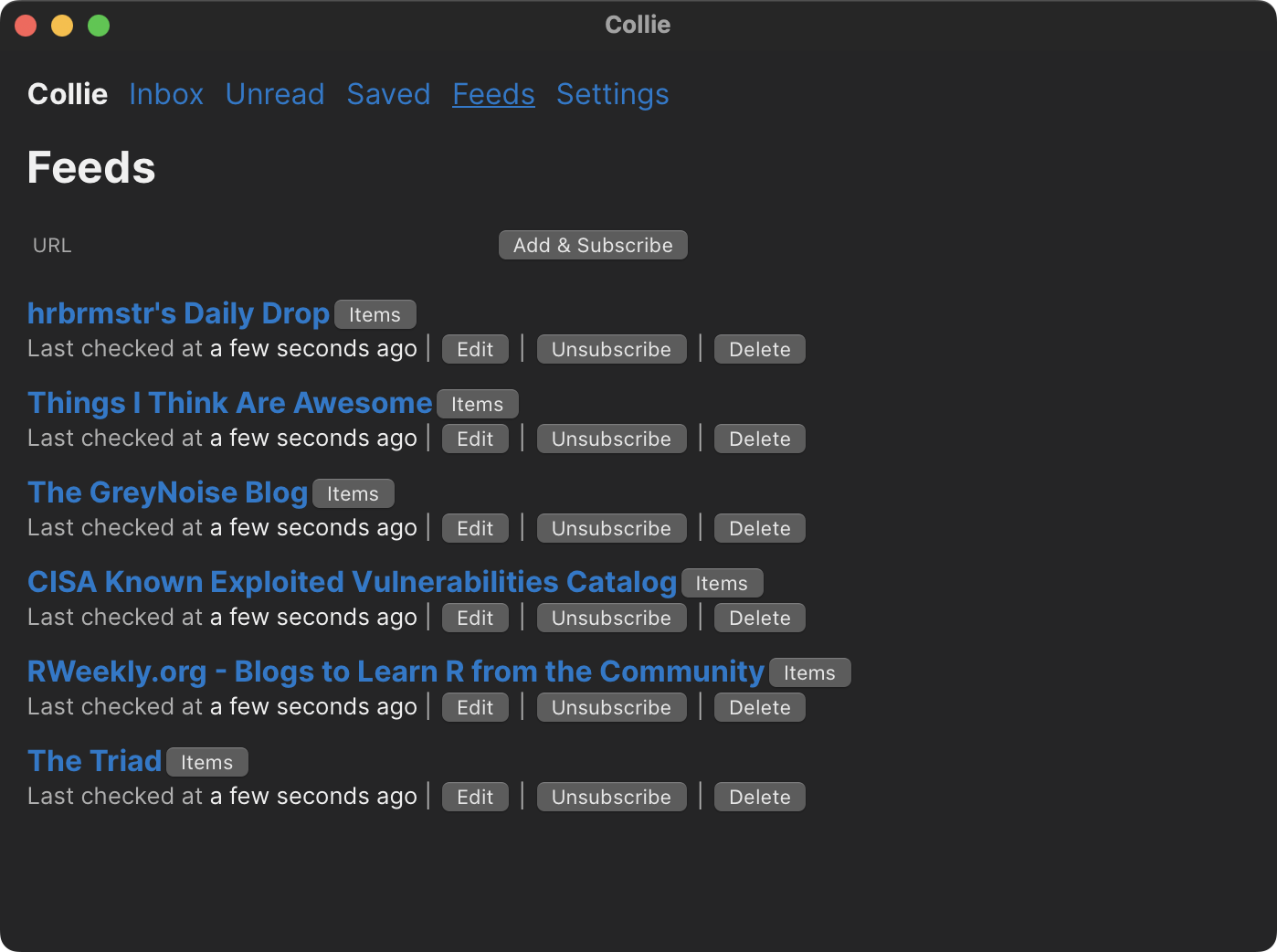Image resolution: width=1277 pixels, height=952 pixels.
Task: Click the Collie home title
Action: [68, 94]
